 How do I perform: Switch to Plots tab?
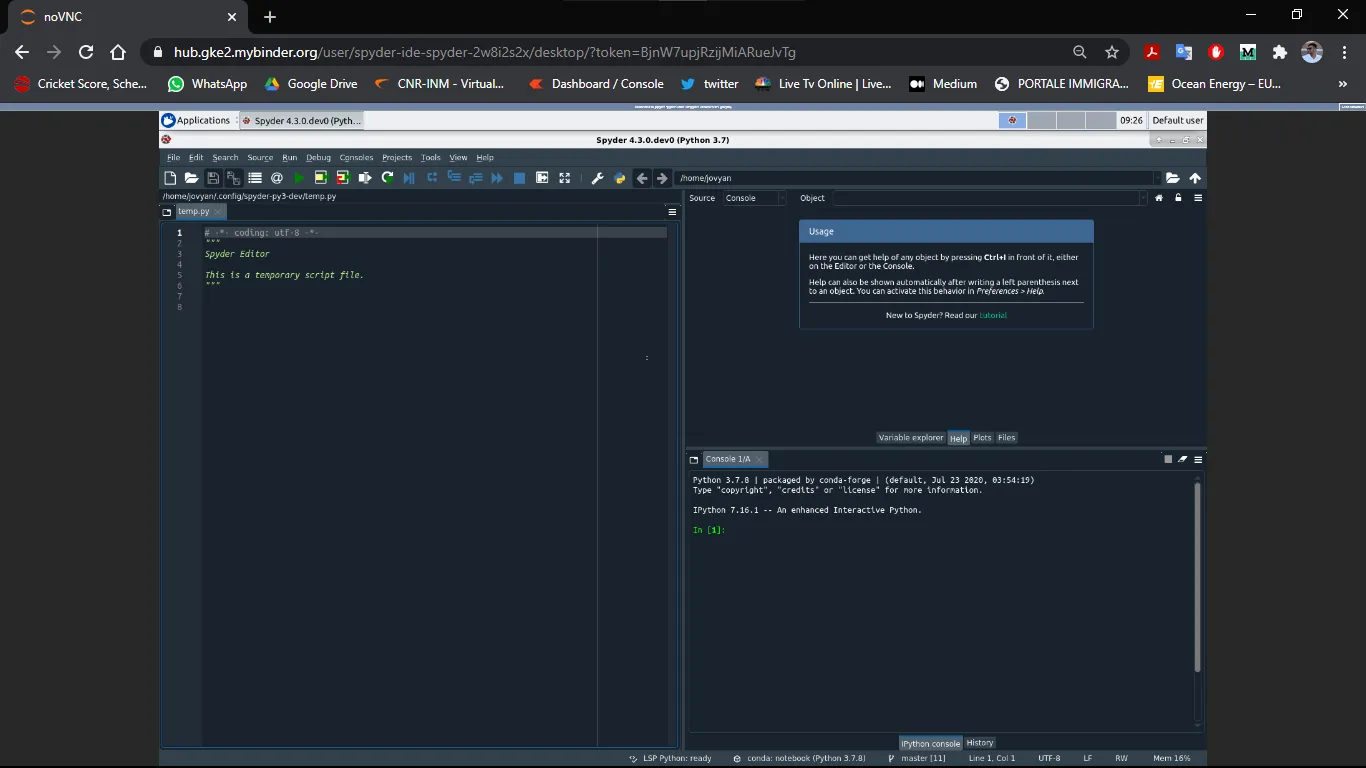coord(982,437)
